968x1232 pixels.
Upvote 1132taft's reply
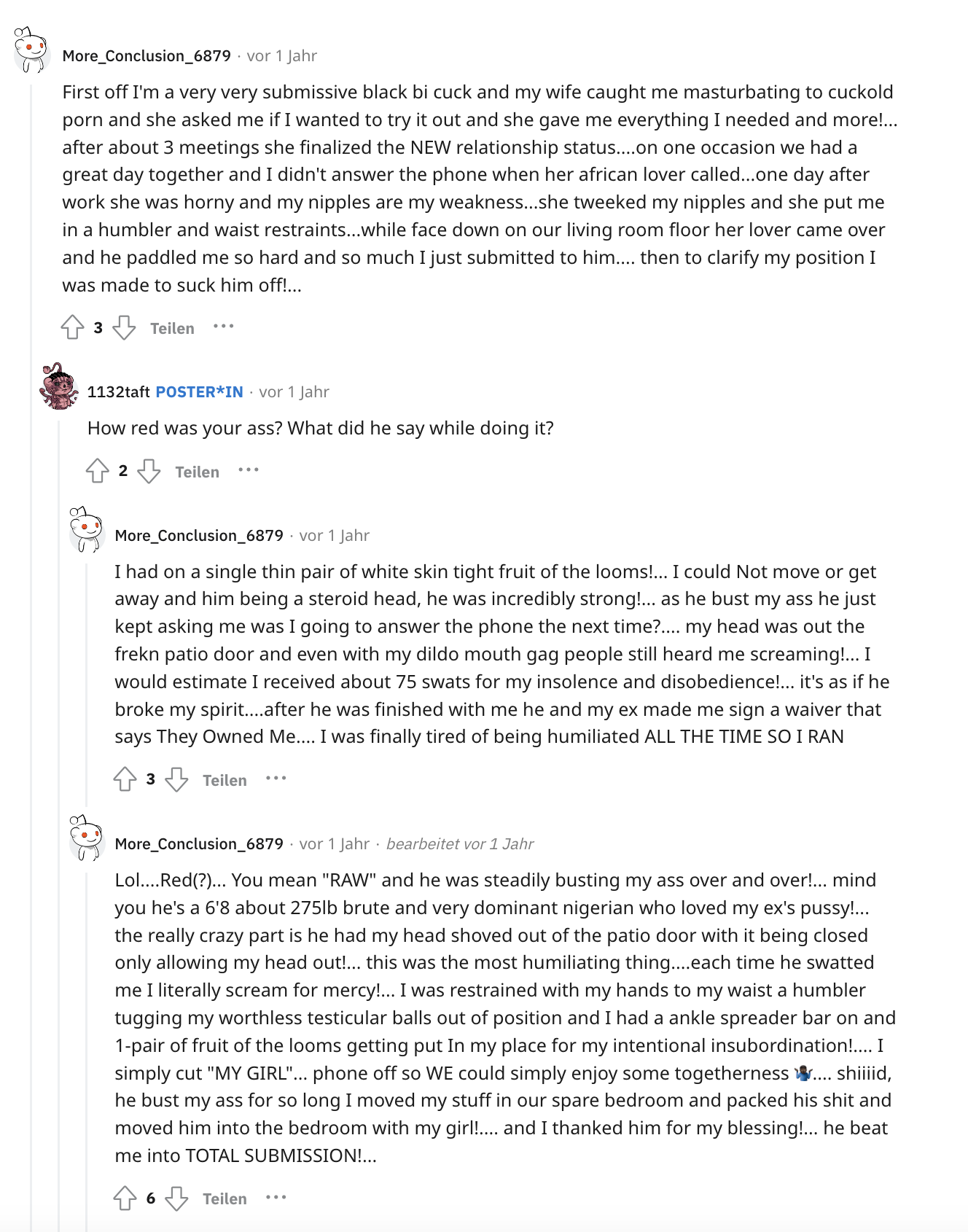click(x=97, y=471)
